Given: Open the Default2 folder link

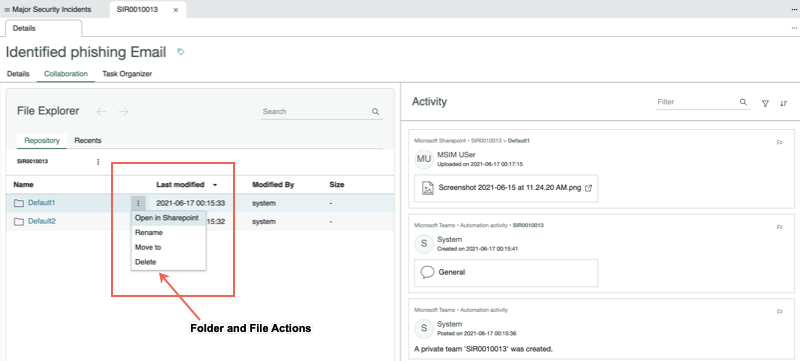Looking at the screenshot, I should click(x=42, y=221).
